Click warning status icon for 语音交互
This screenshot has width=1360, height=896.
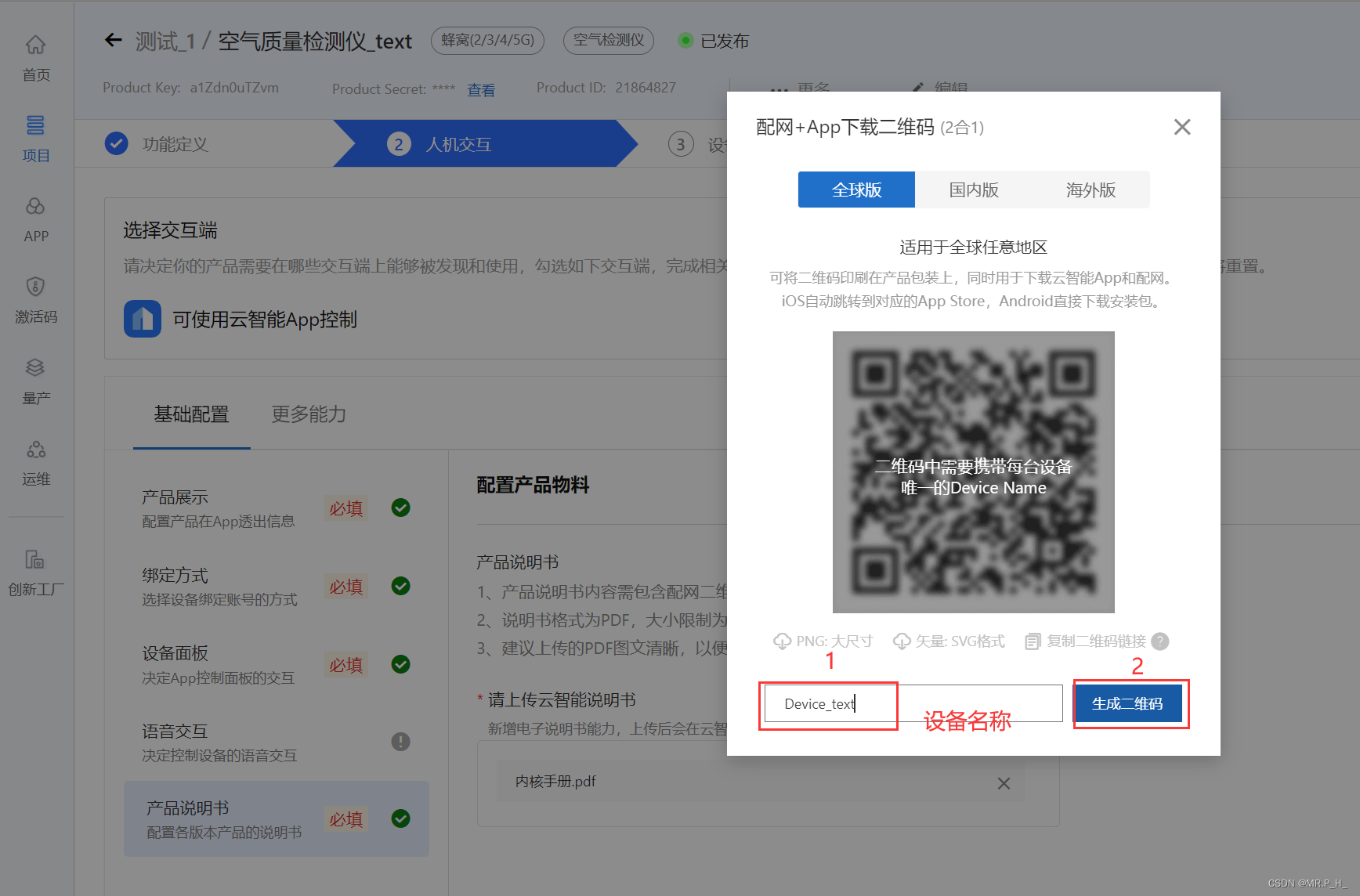coord(400,742)
